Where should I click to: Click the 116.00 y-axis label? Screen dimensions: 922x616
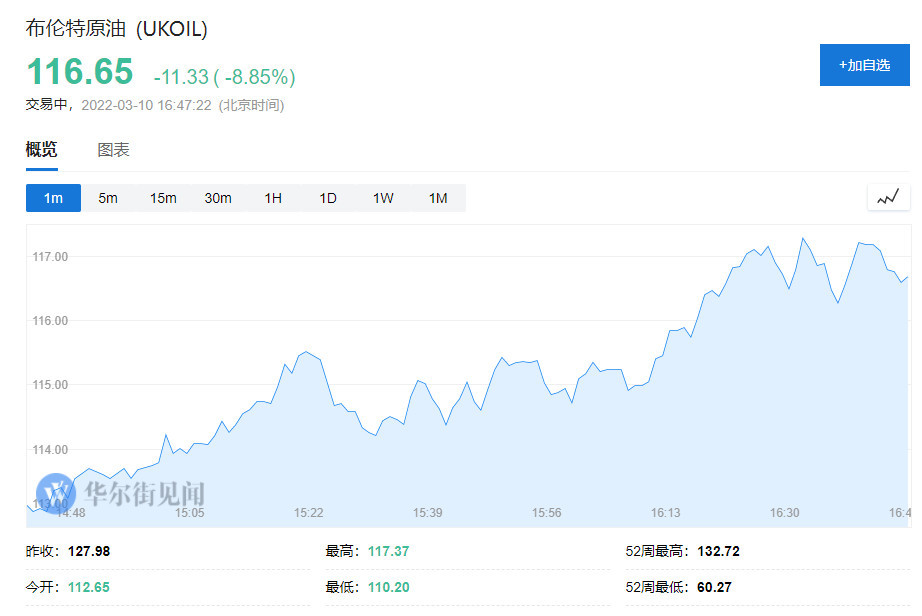[x=50, y=321]
